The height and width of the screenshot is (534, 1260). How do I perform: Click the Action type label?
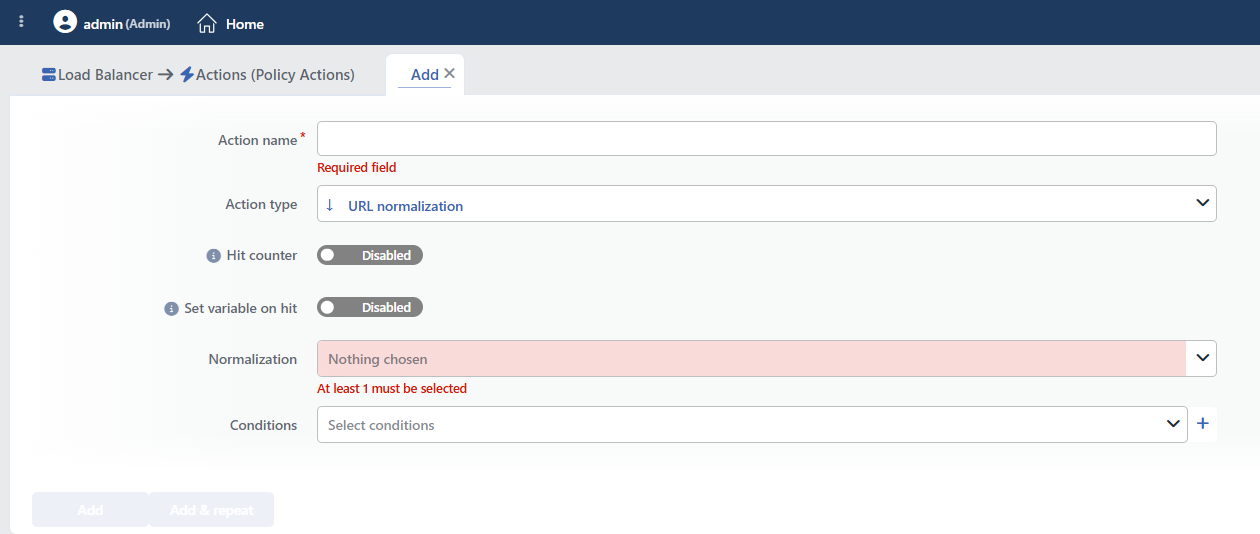pyautogui.click(x=261, y=204)
